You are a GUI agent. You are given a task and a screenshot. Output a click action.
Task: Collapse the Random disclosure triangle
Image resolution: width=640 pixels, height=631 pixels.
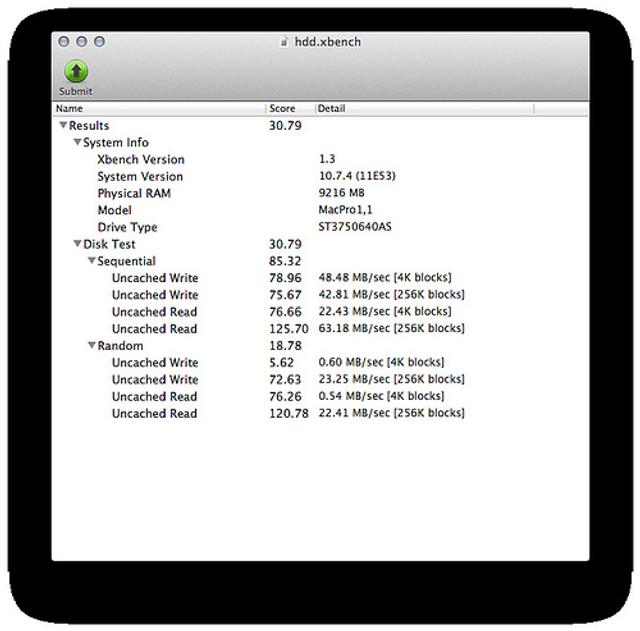point(92,345)
